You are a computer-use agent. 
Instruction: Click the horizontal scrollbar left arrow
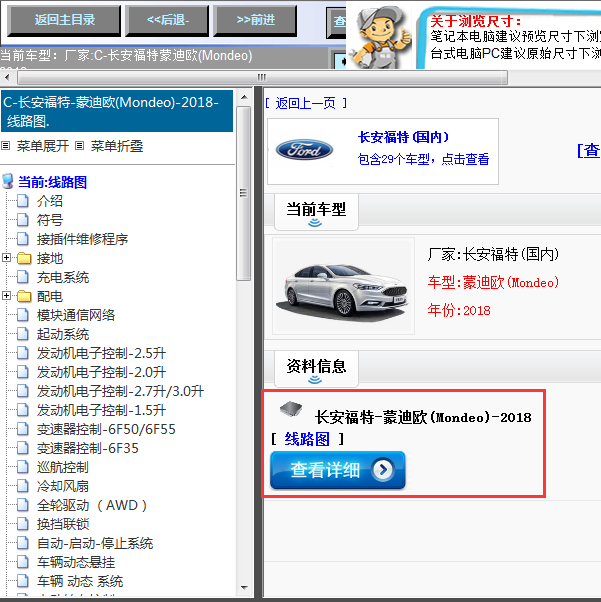coord(7,77)
